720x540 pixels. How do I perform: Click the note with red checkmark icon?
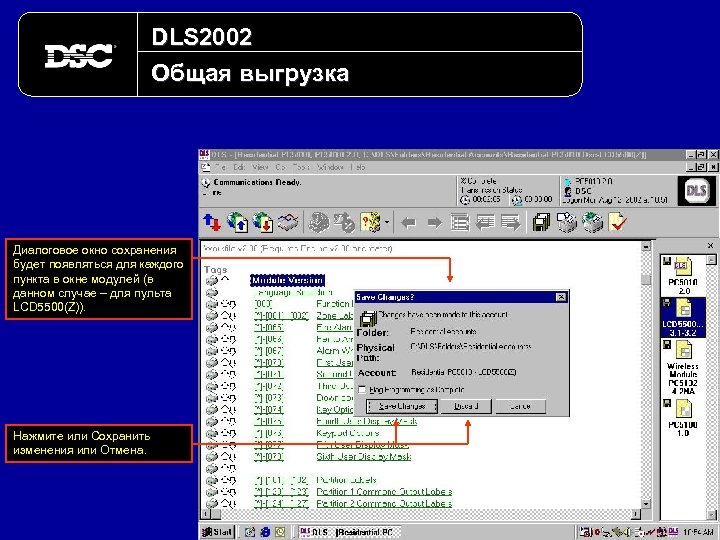617,223
